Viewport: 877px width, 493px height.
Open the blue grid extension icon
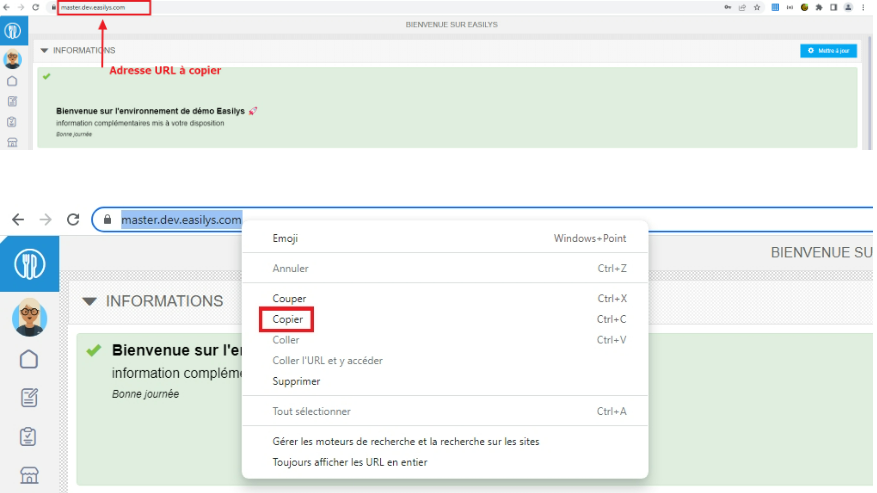(775, 7)
